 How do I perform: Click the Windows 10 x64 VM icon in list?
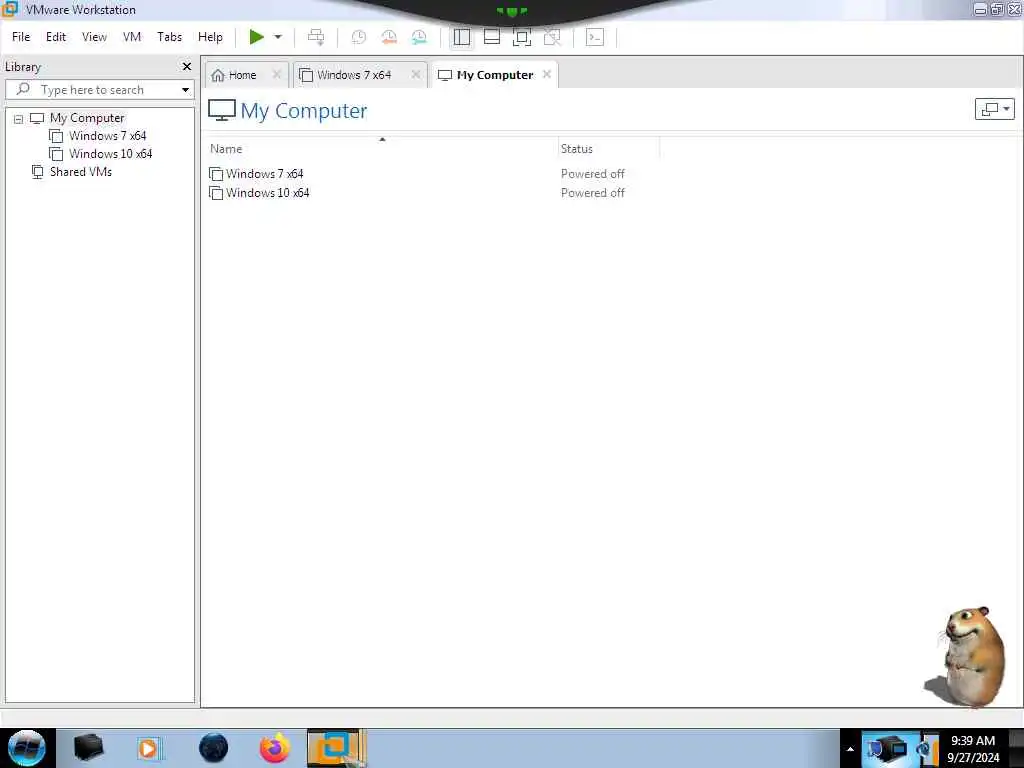tap(216, 193)
